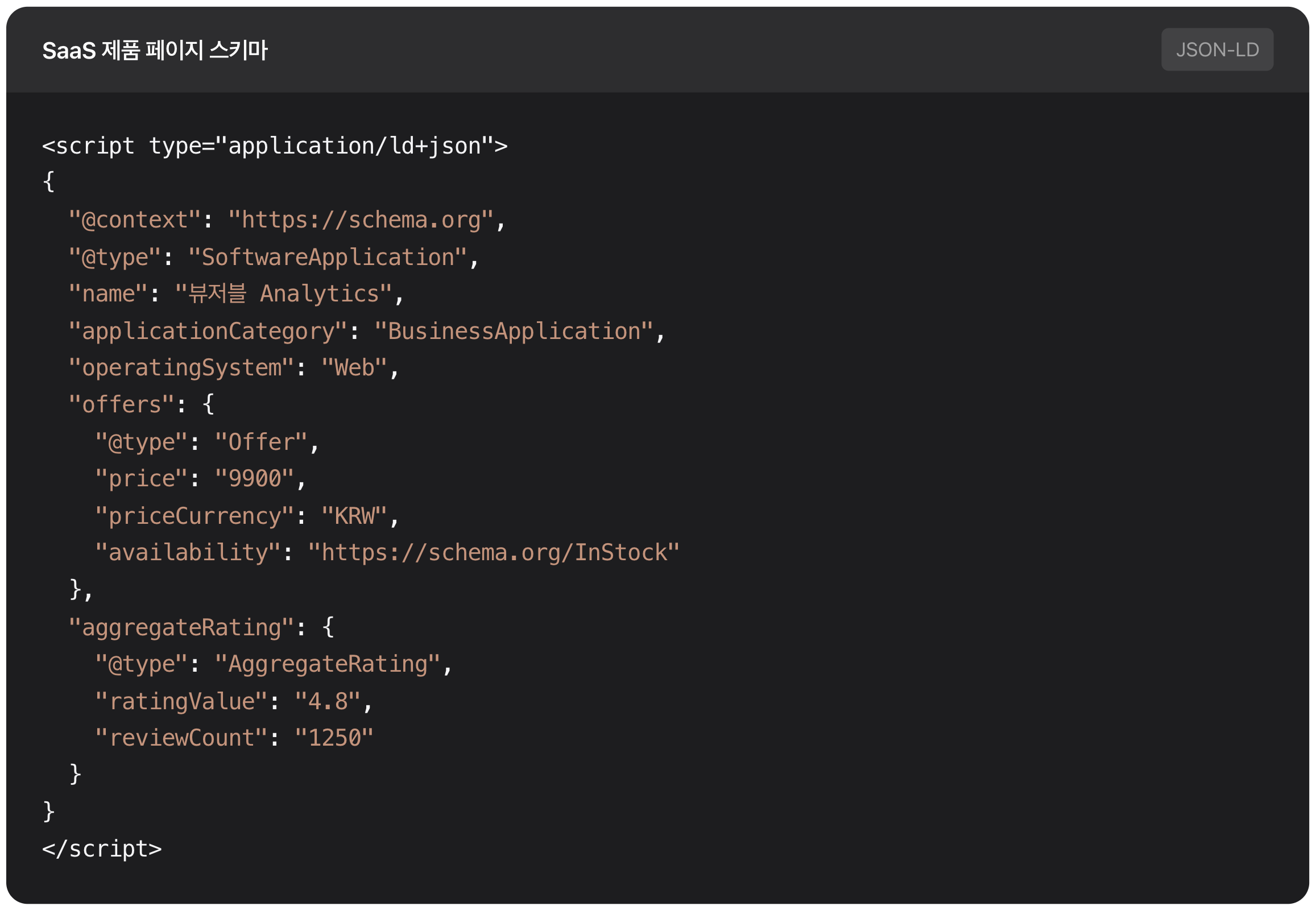Click the "뷰저블 Analytics" name value
Viewport: 1316px width, 910px height.
tap(283, 294)
